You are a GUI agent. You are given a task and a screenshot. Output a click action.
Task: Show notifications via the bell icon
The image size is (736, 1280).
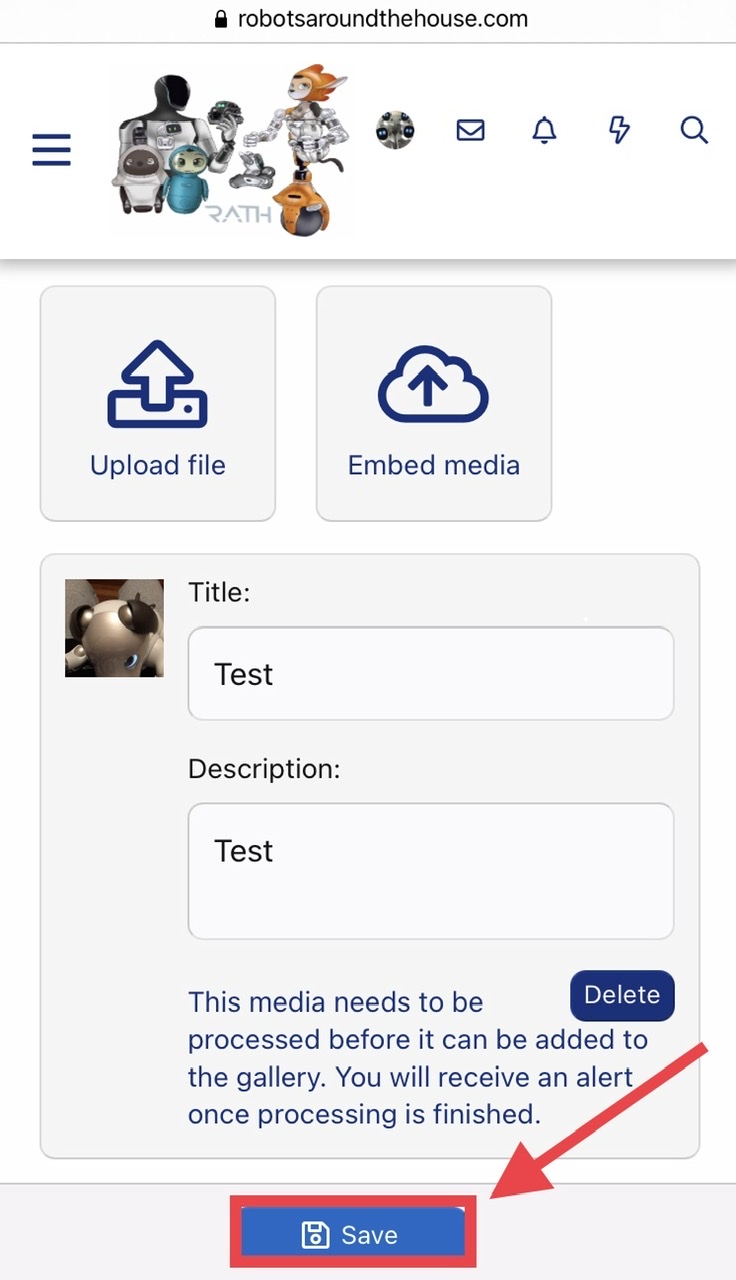[x=544, y=130]
